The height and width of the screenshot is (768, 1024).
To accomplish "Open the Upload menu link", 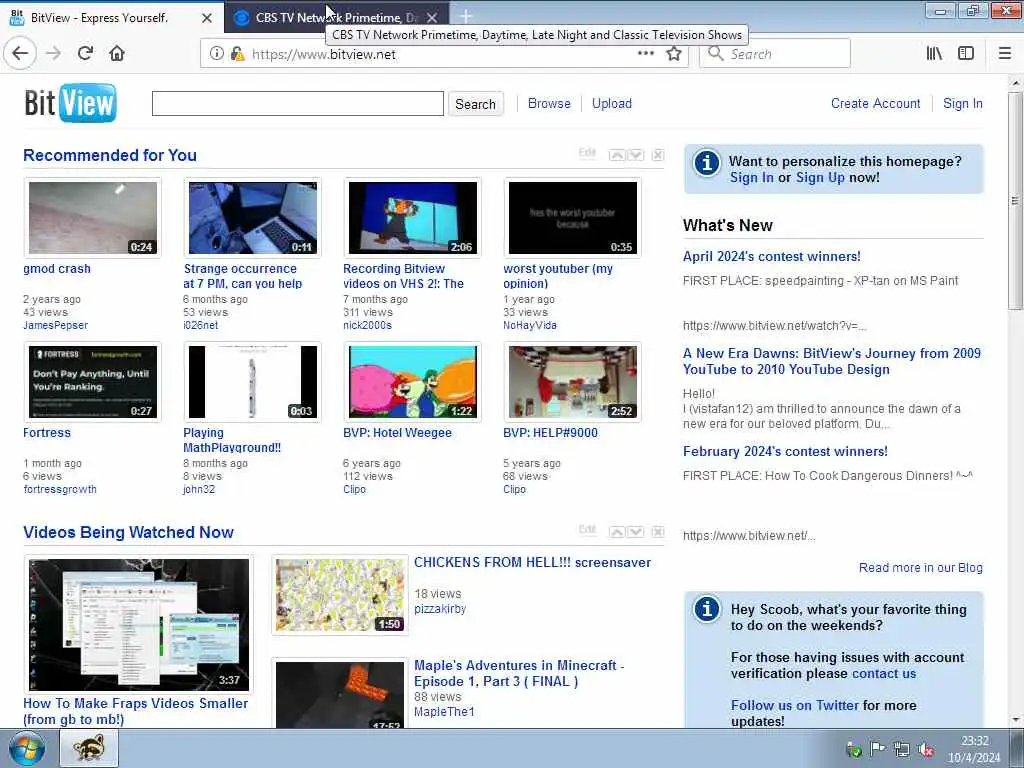I will (612, 103).
